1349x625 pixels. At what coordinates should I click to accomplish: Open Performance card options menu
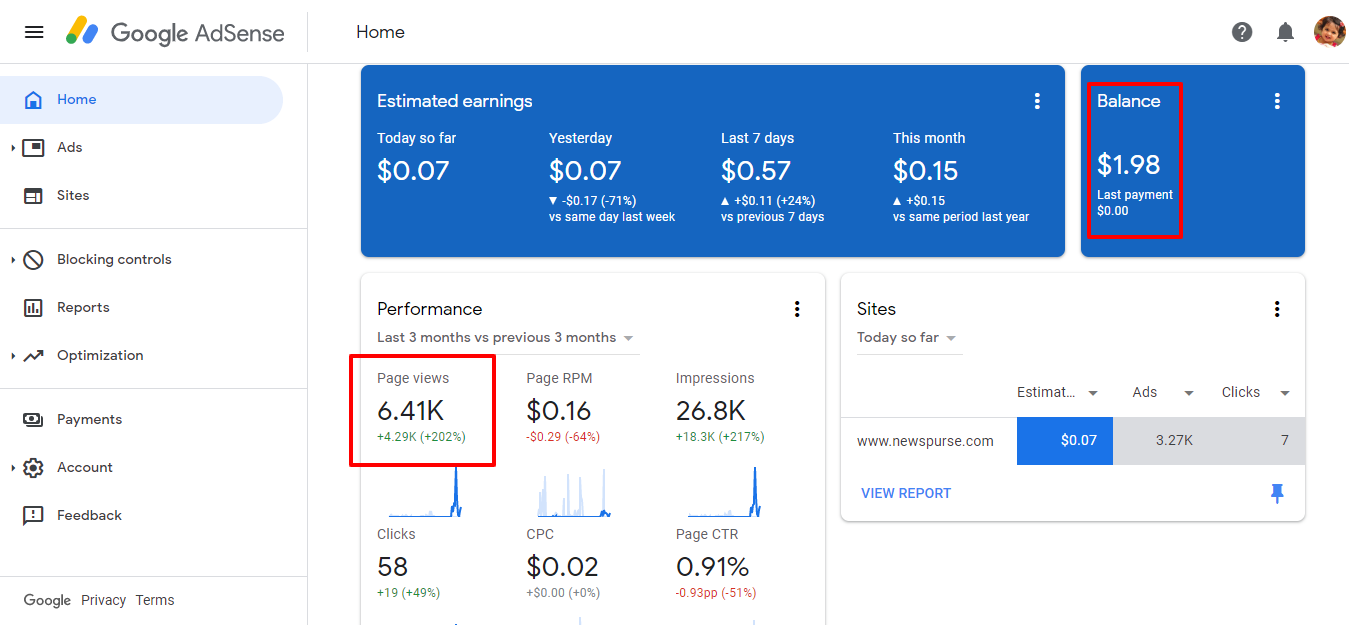(797, 309)
